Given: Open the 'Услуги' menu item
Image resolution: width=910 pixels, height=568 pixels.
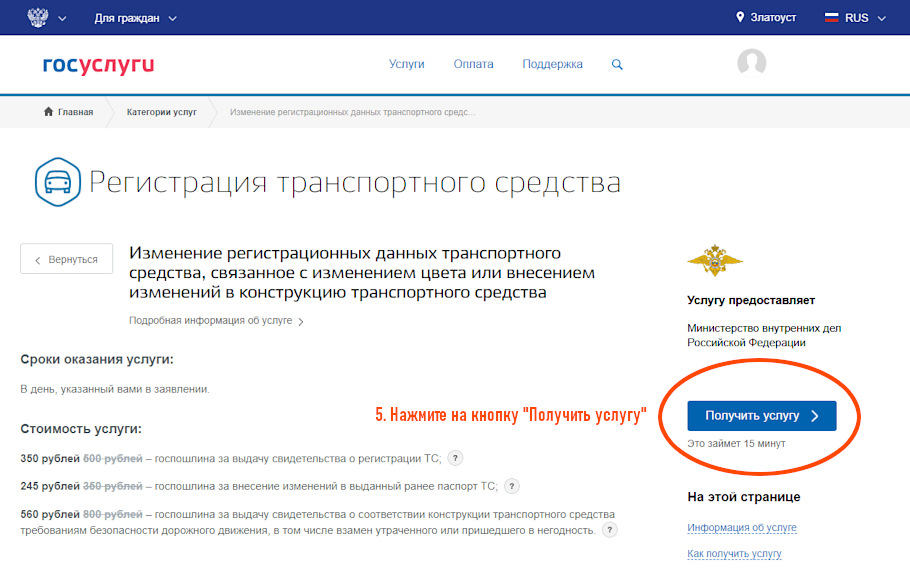Looking at the screenshot, I should pyautogui.click(x=406, y=64).
